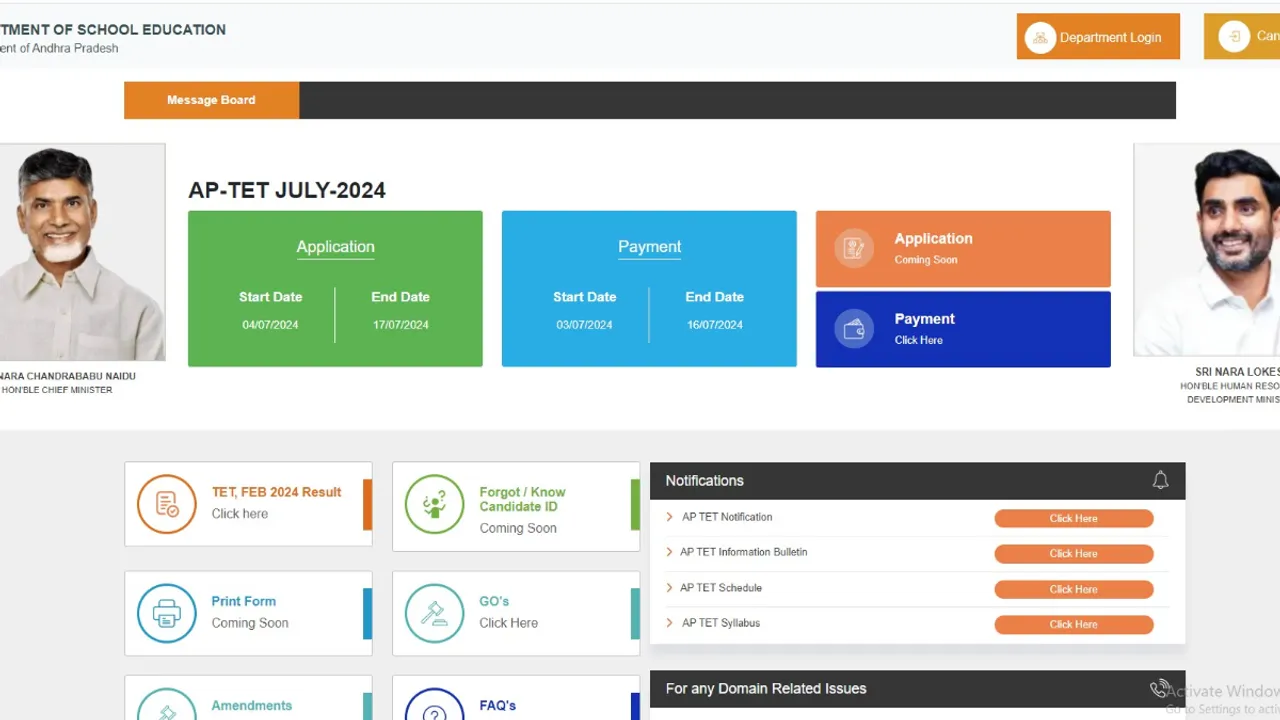1280x720 pixels.
Task: Click the AP TET Information Bulletin text
Action: point(743,552)
